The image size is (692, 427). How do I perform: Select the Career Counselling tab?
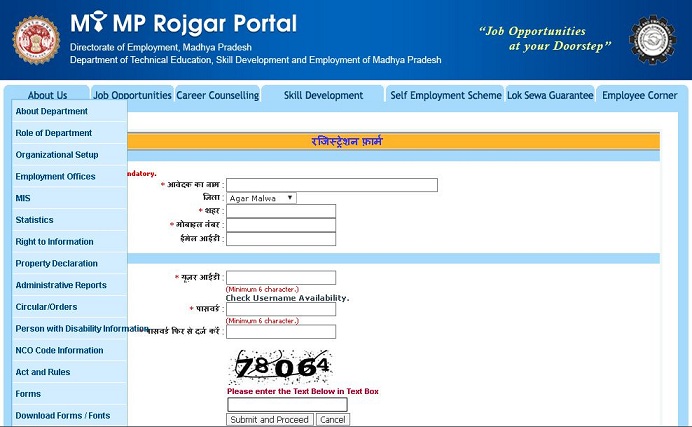[x=217, y=96]
